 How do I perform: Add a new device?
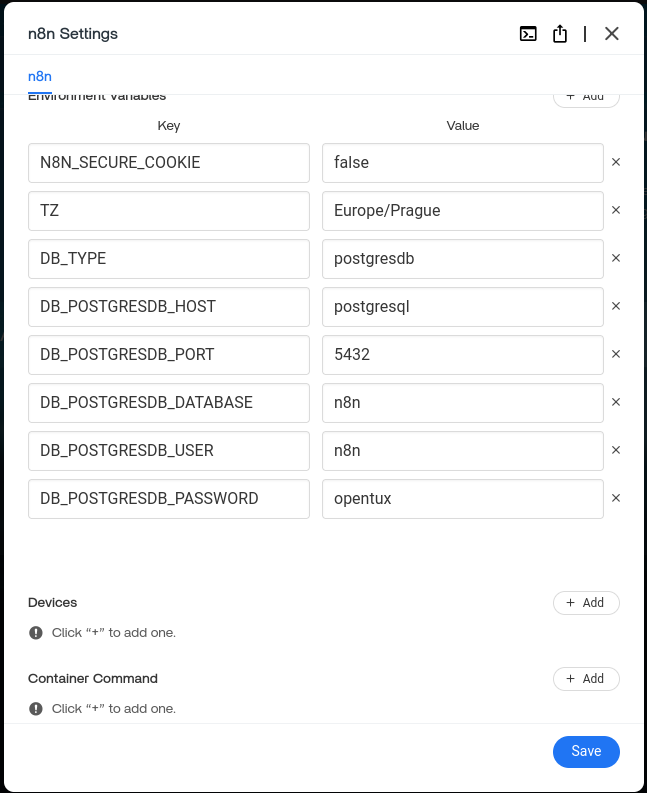point(586,603)
